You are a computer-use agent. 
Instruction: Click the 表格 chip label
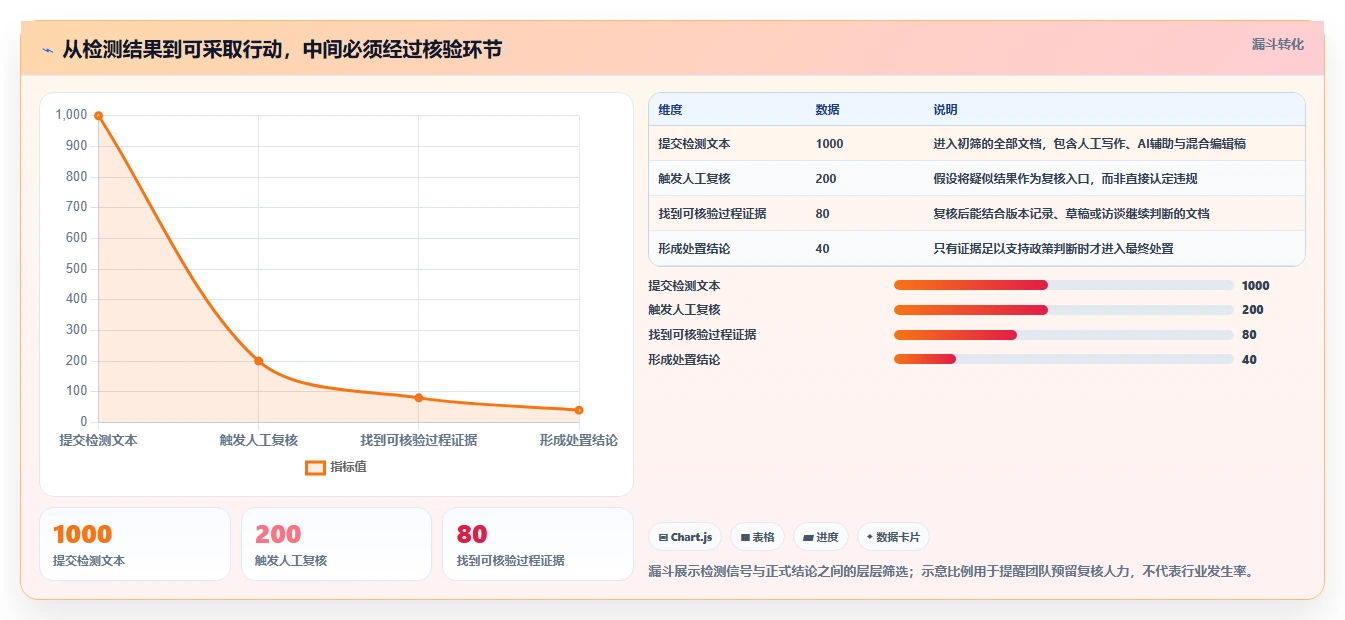click(x=763, y=537)
